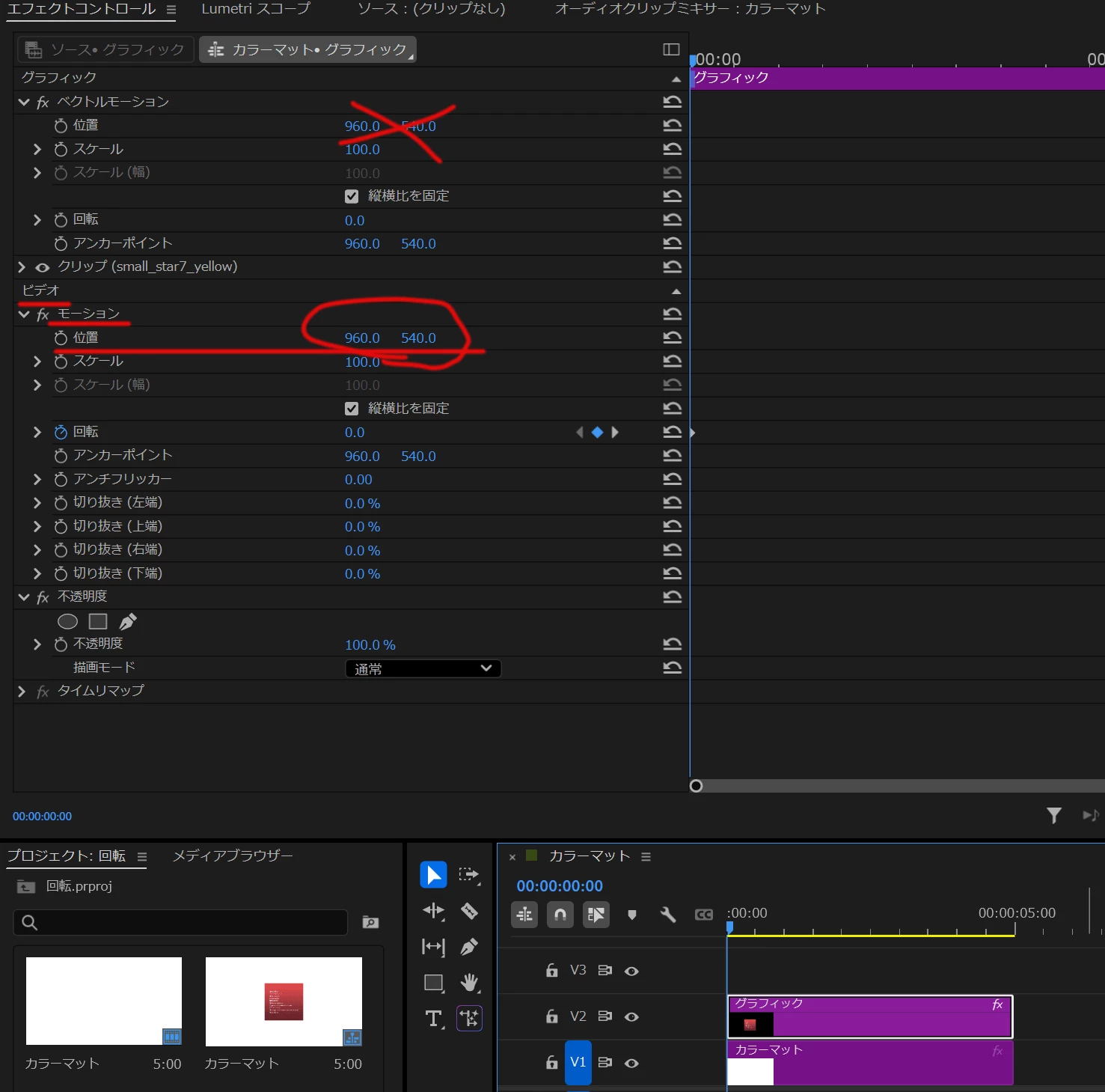Click 不透明度 value 100.0 %

(x=370, y=645)
